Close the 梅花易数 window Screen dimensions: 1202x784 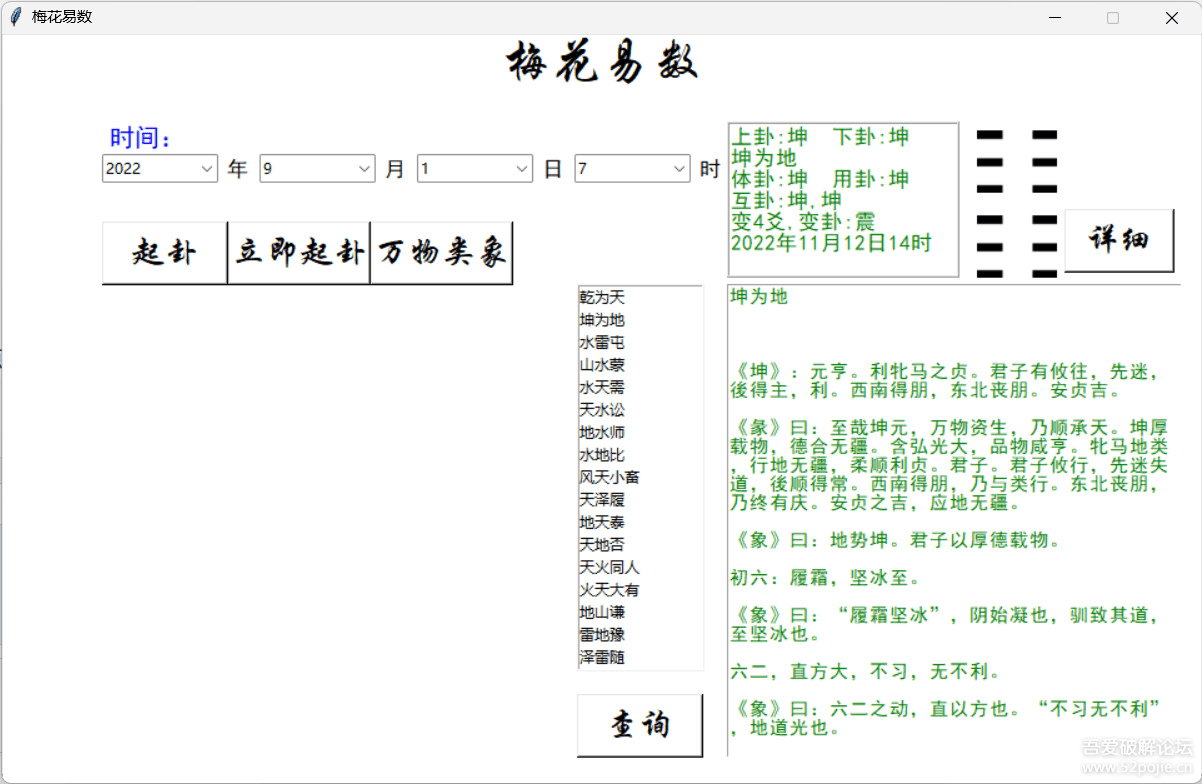pos(1171,17)
